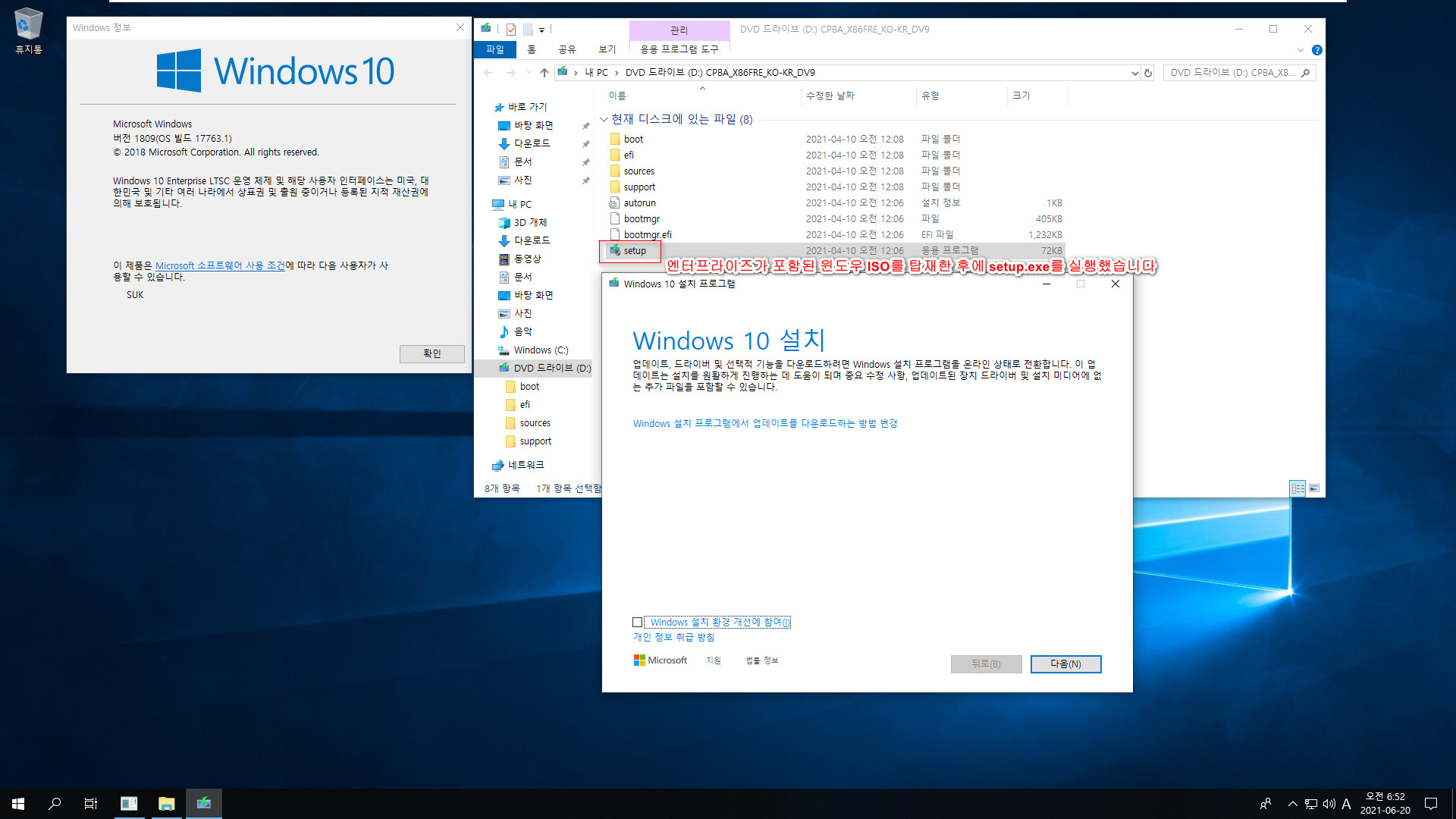1456x819 pixels.
Task: Open the People icon in the system tray
Action: click(x=1266, y=804)
